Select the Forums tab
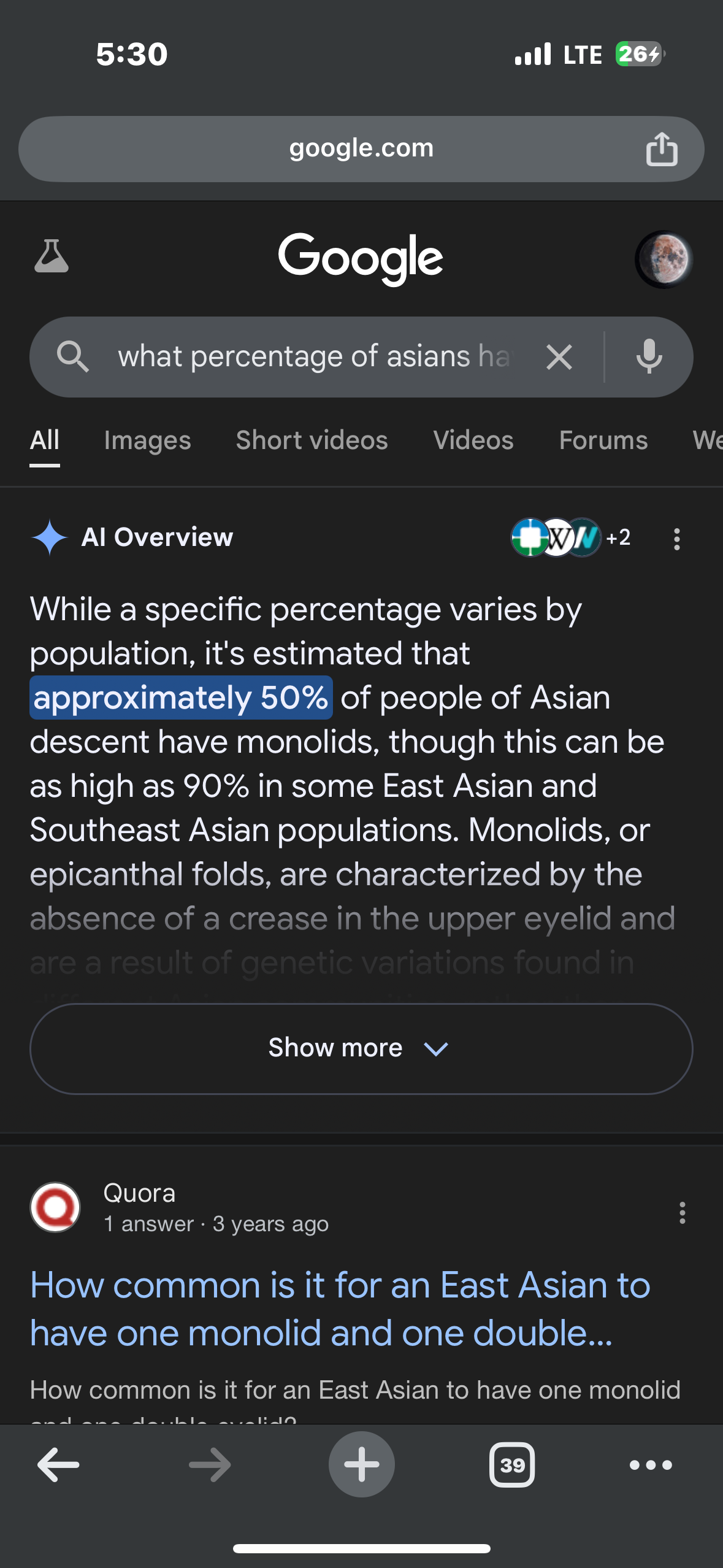 click(603, 440)
